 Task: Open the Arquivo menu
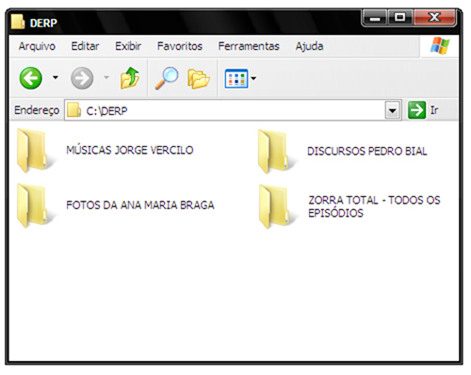pos(37,46)
